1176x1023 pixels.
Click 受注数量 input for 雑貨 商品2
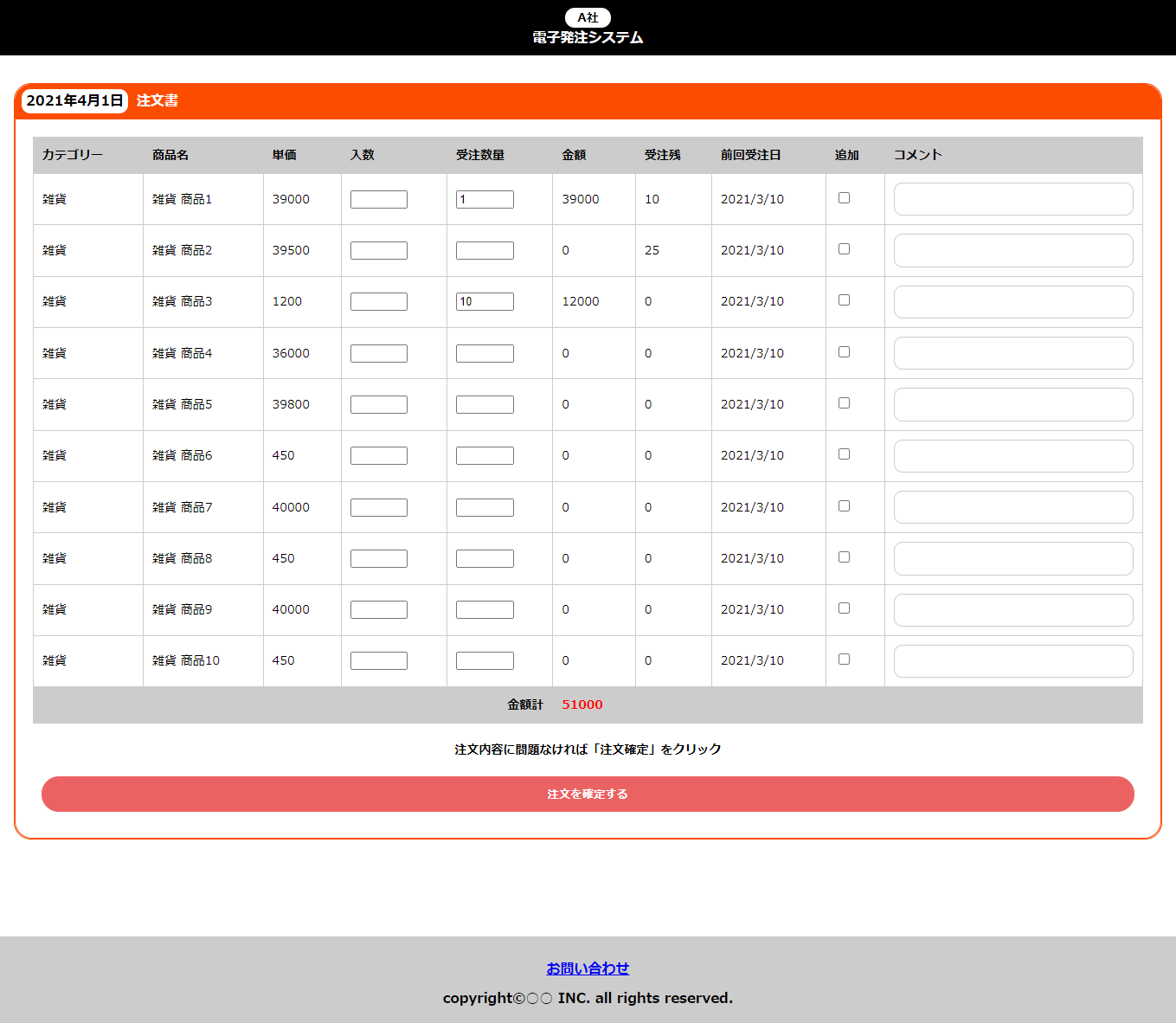[x=485, y=250]
